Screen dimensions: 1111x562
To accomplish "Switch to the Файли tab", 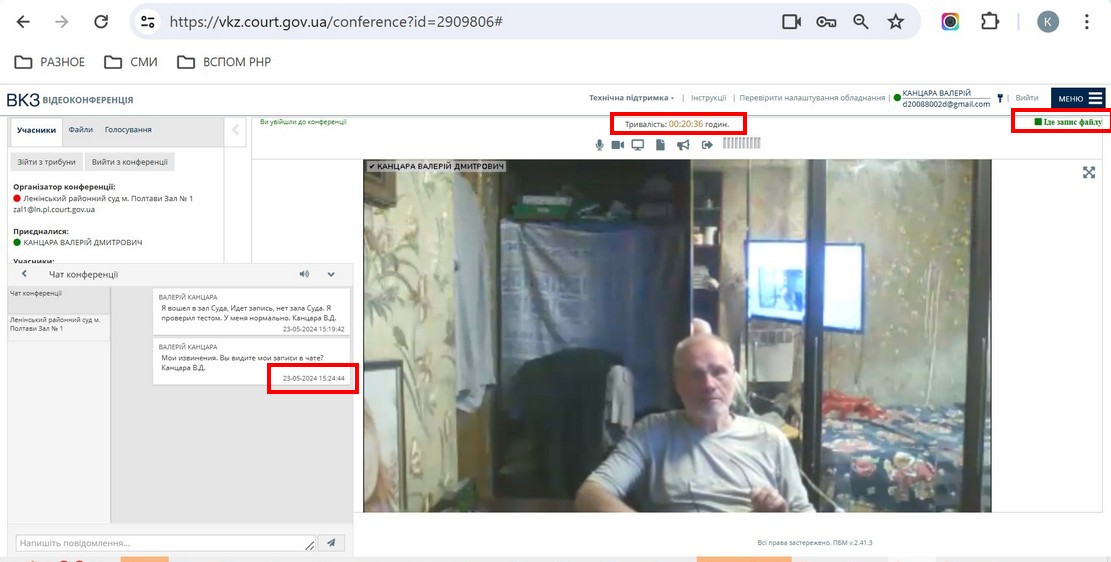I will click(81, 130).
